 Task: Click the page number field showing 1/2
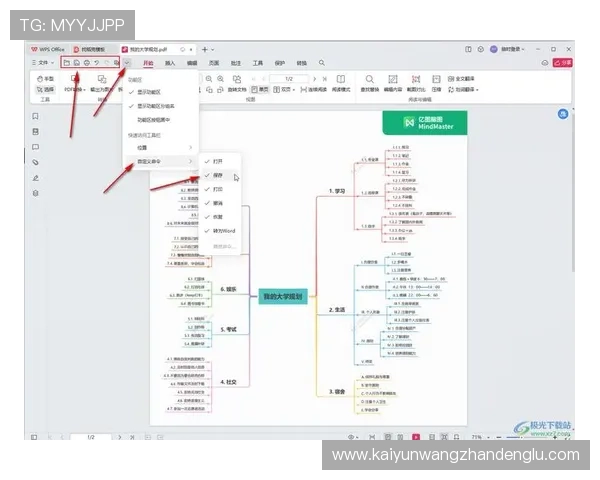pos(90,437)
